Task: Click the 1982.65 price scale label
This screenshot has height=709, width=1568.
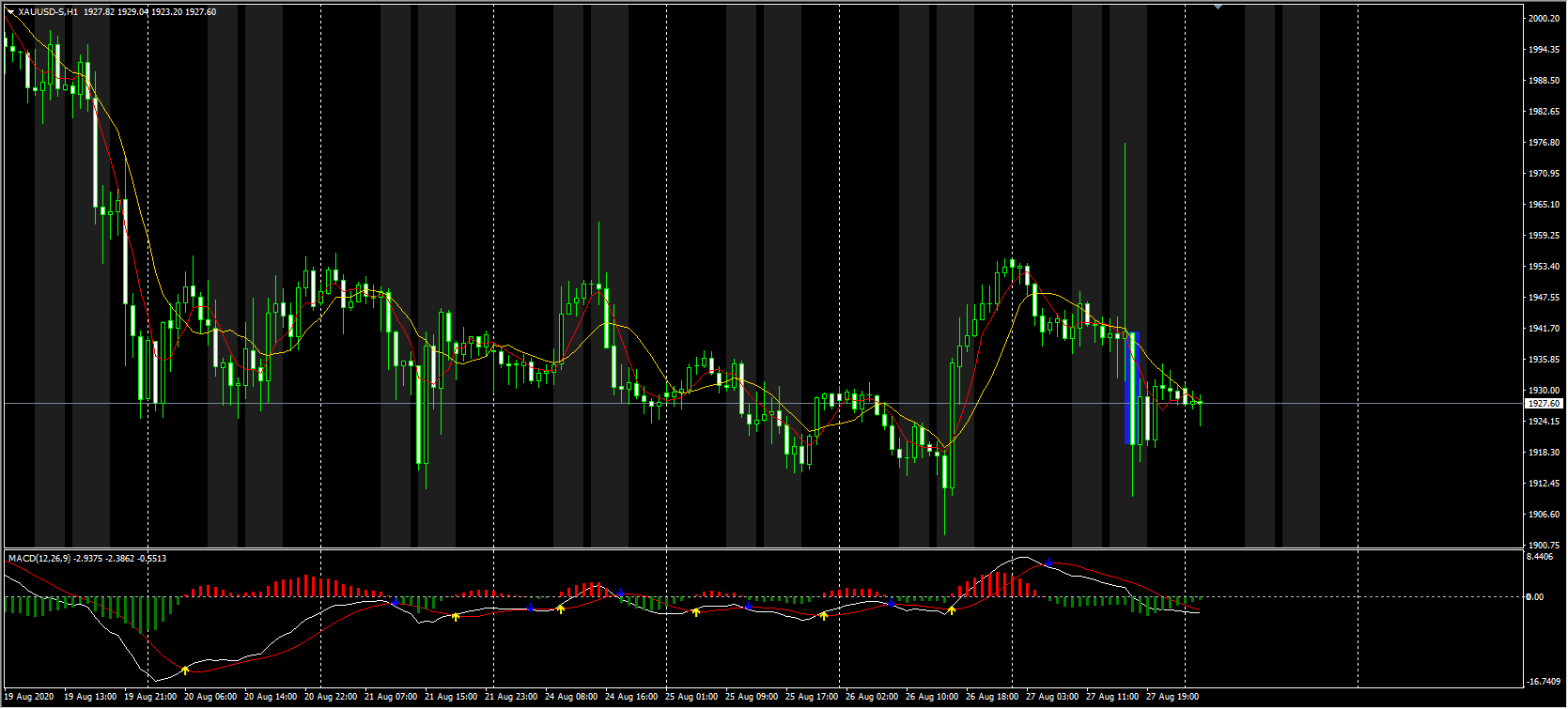Action: pyautogui.click(x=1544, y=112)
